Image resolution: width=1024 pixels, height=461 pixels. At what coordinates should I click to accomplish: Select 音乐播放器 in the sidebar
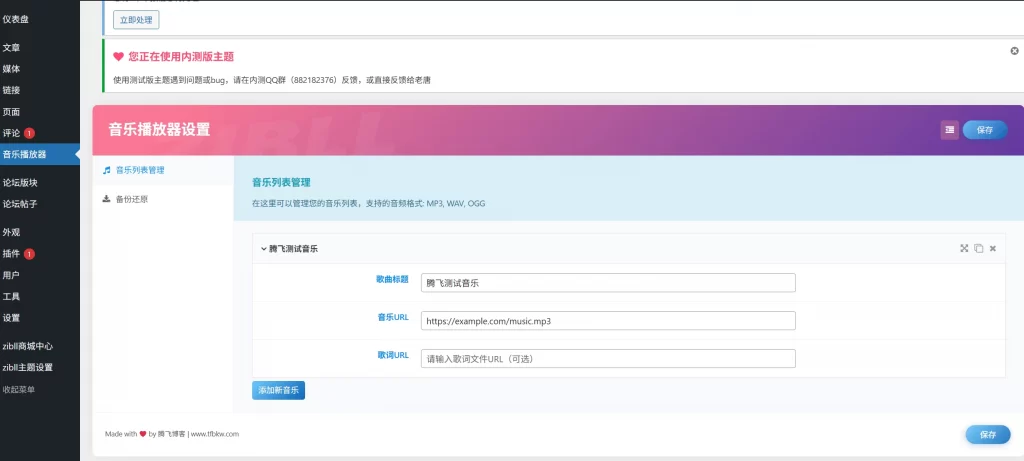(40, 155)
